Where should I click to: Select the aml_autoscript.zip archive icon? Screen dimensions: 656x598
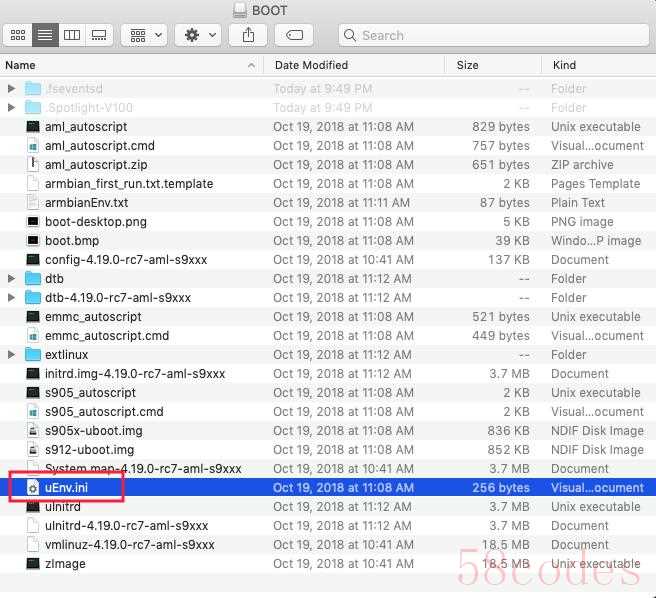click(33, 165)
